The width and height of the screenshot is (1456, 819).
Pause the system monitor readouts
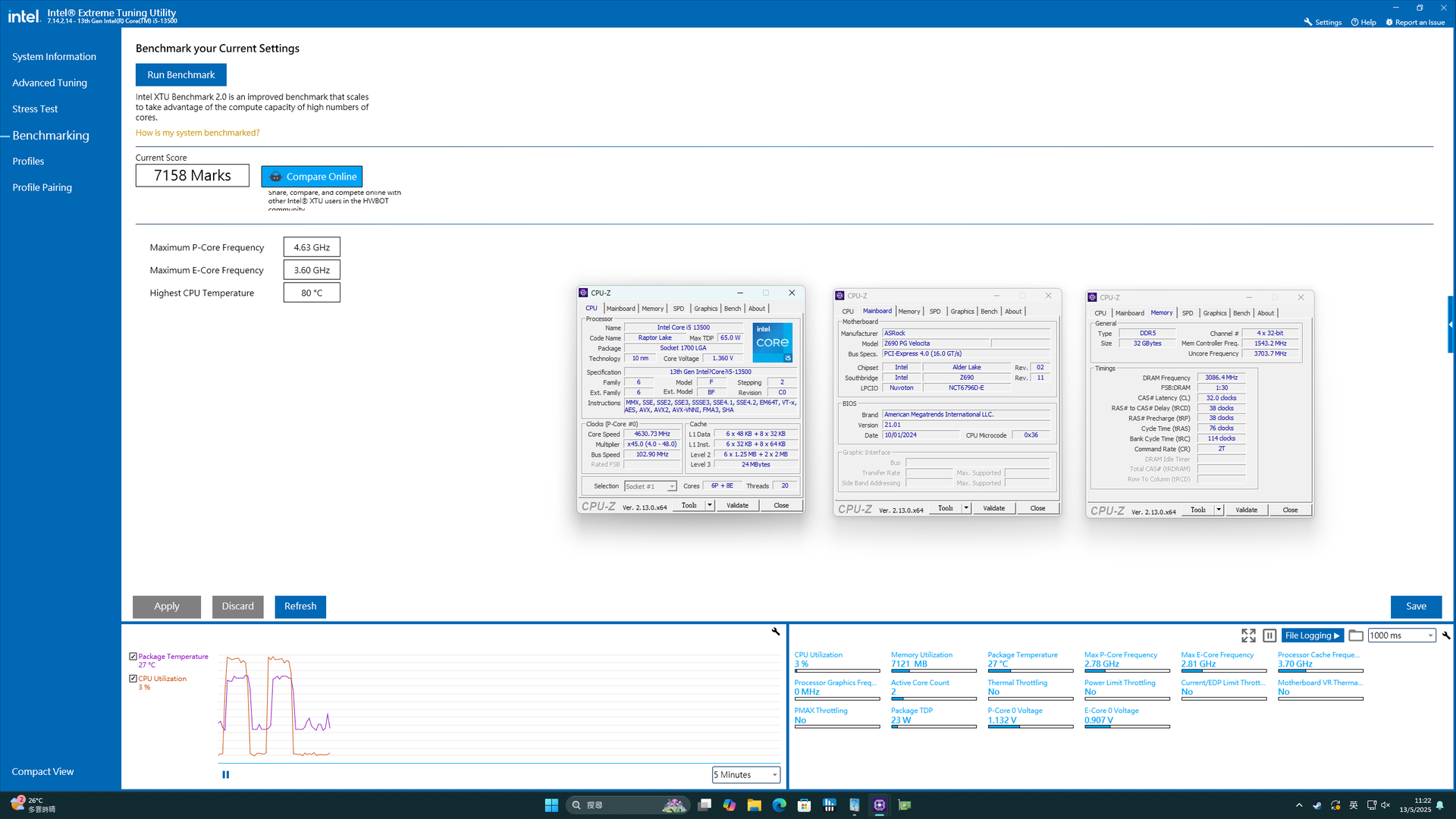[x=1269, y=635]
